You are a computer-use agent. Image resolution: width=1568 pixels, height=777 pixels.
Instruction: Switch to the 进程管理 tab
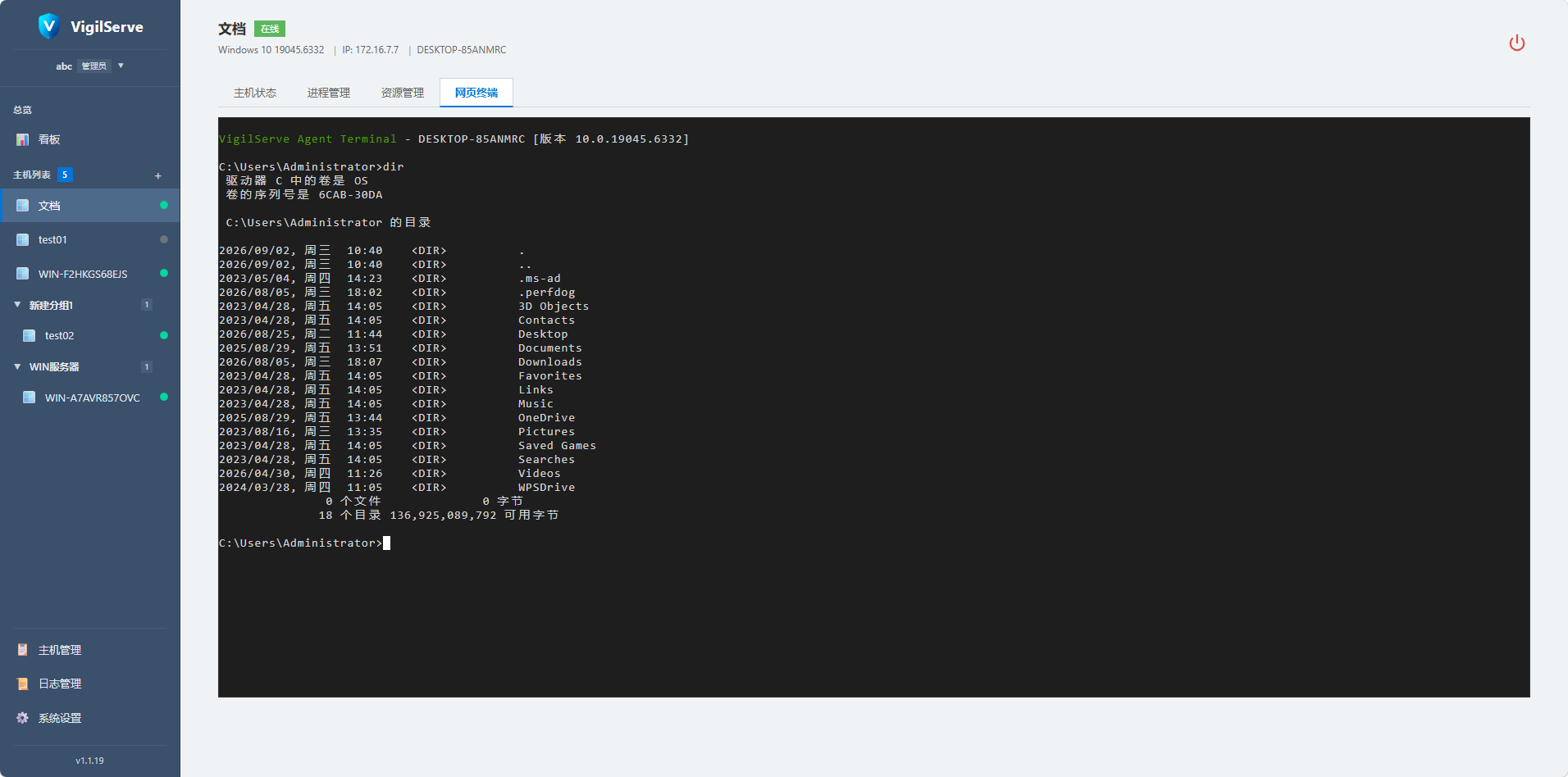329,93
